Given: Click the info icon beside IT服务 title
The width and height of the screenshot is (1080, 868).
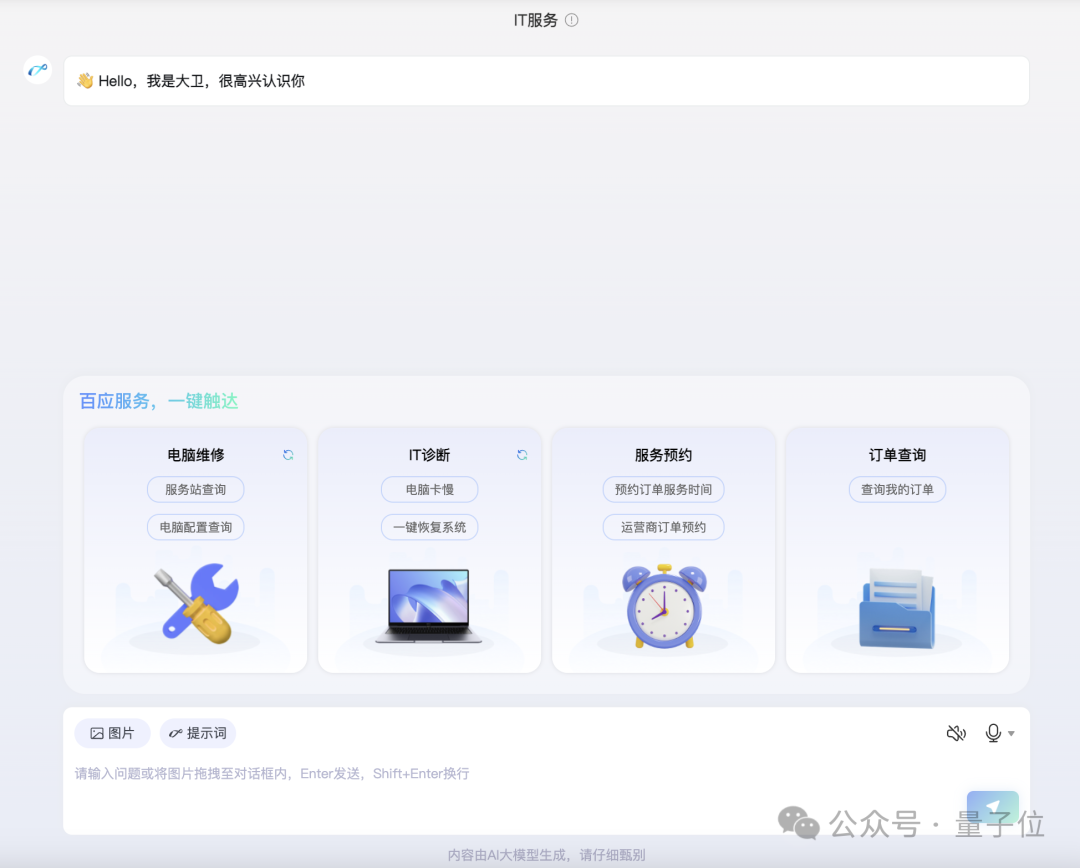Looking at the screenshot, I should pos(571,18).
